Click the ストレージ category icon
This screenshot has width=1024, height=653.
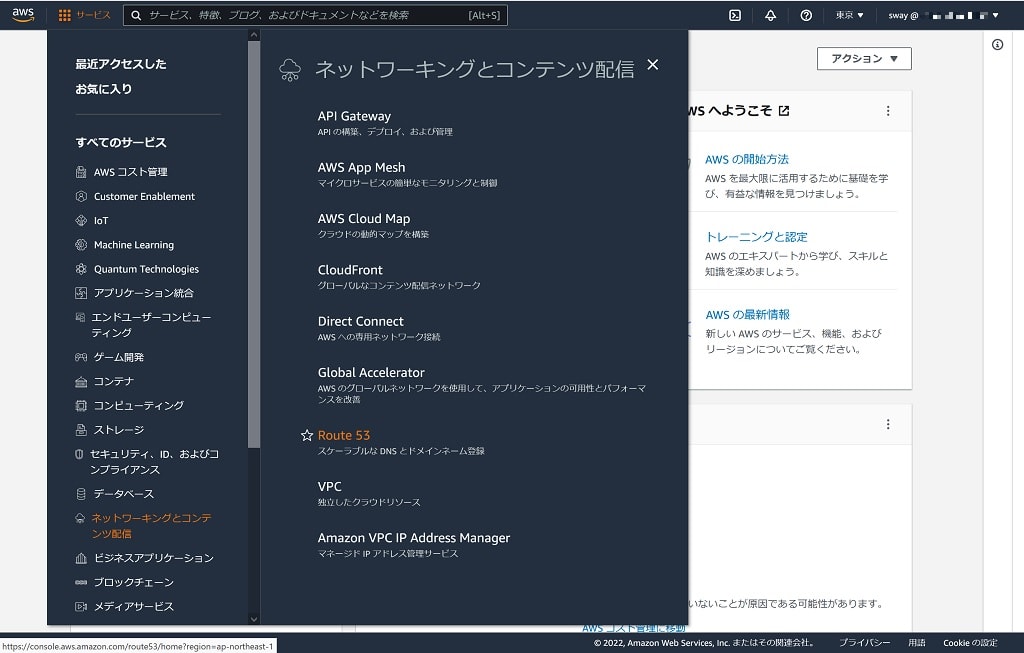coord(81,430)
